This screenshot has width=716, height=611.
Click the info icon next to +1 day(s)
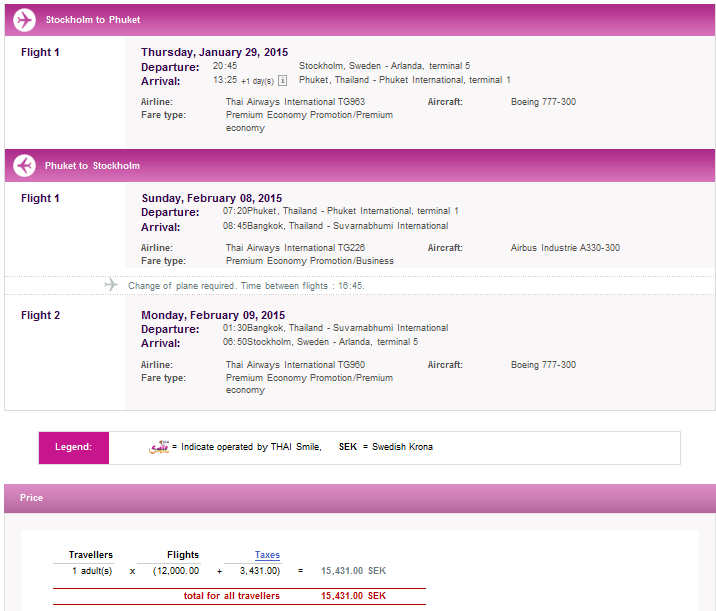(283, 81)
